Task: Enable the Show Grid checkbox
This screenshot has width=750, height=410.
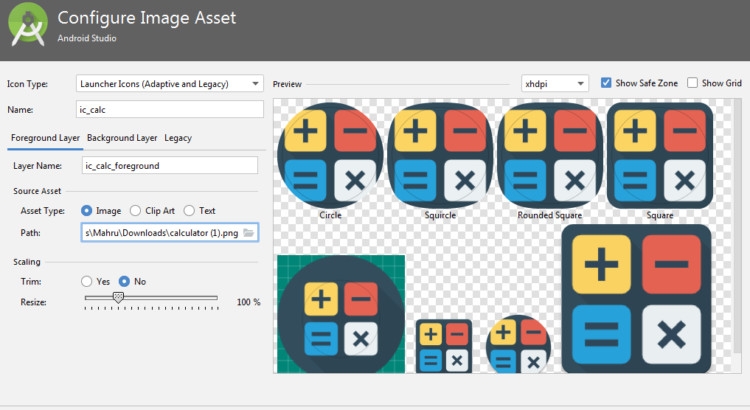Action: point(693,83)
